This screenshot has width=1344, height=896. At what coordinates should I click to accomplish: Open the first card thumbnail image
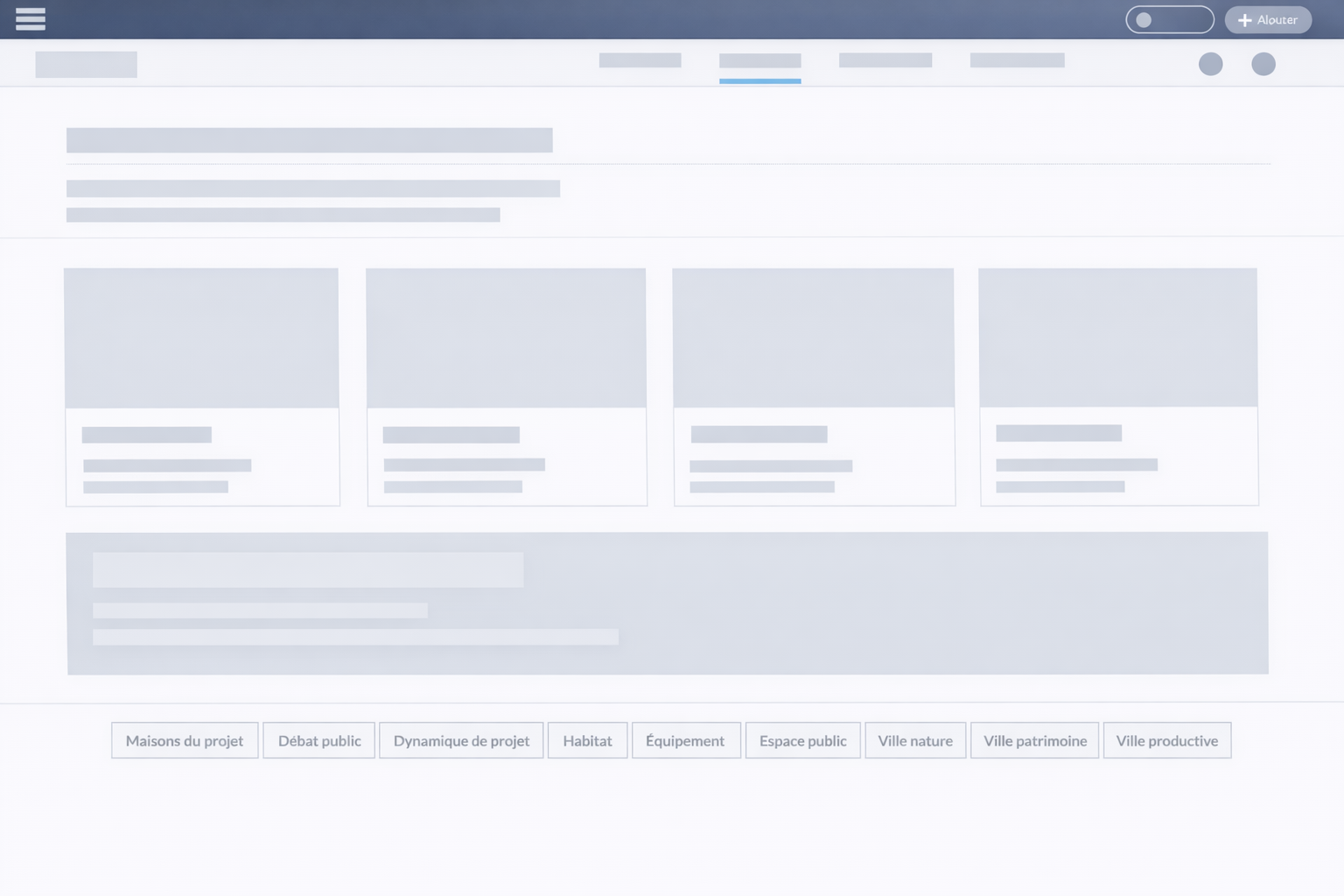201,338
